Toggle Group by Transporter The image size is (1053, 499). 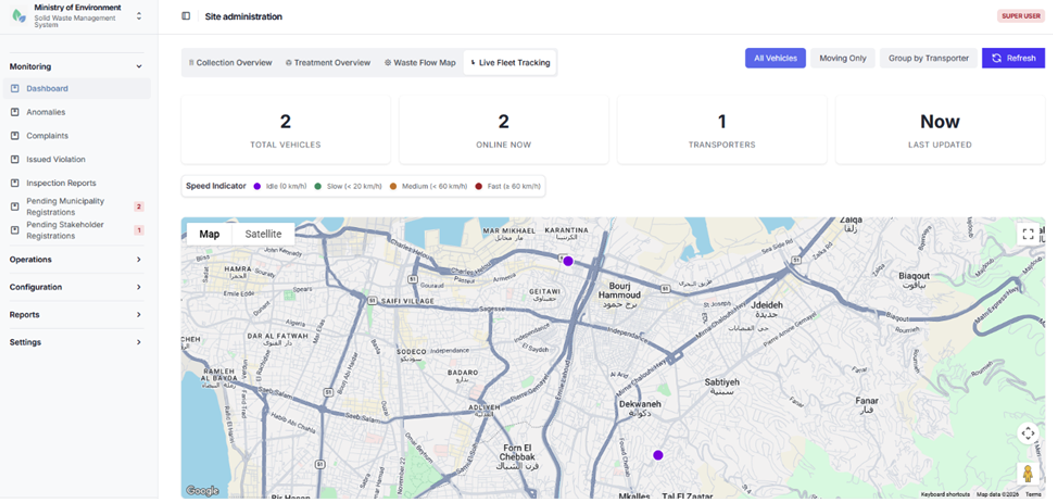[929, 58]
